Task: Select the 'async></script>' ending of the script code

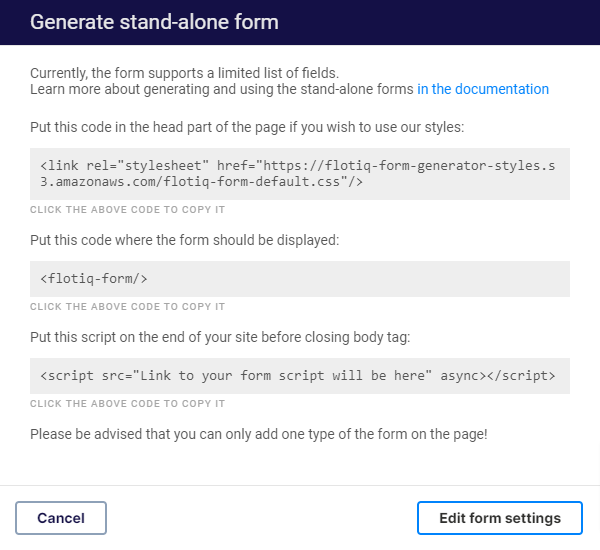Action: pyautogui.click(x=497, y=376)
